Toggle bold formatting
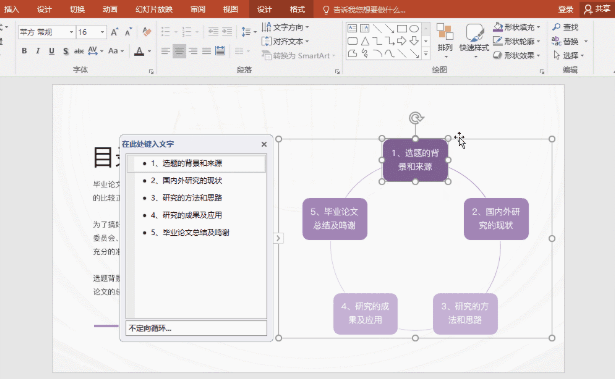 point(24,51)
